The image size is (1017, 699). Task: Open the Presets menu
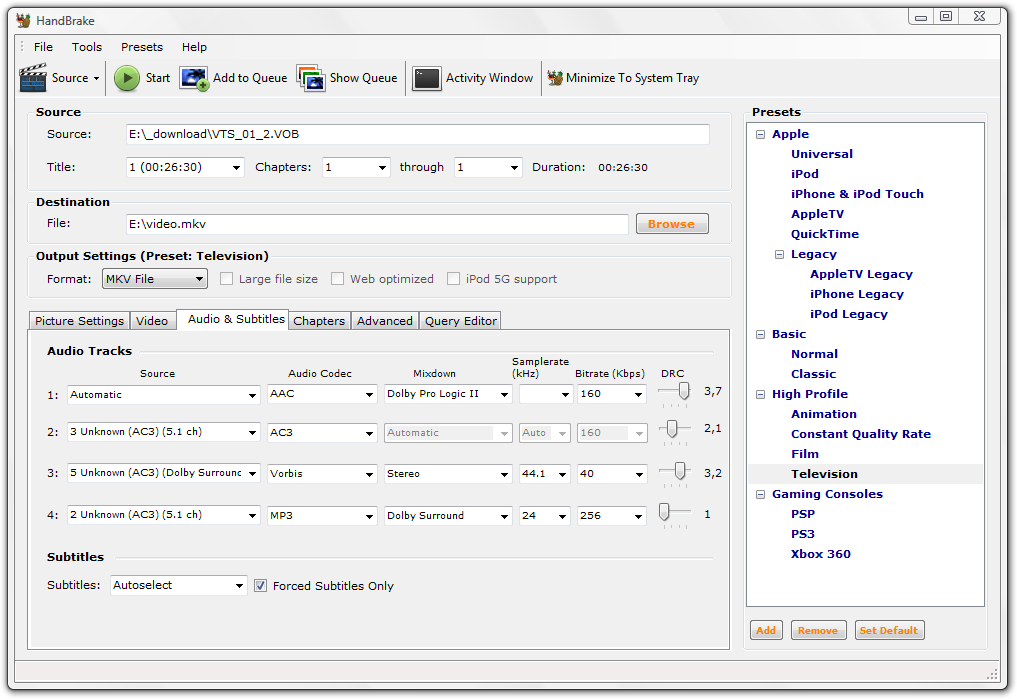point(142,47)
